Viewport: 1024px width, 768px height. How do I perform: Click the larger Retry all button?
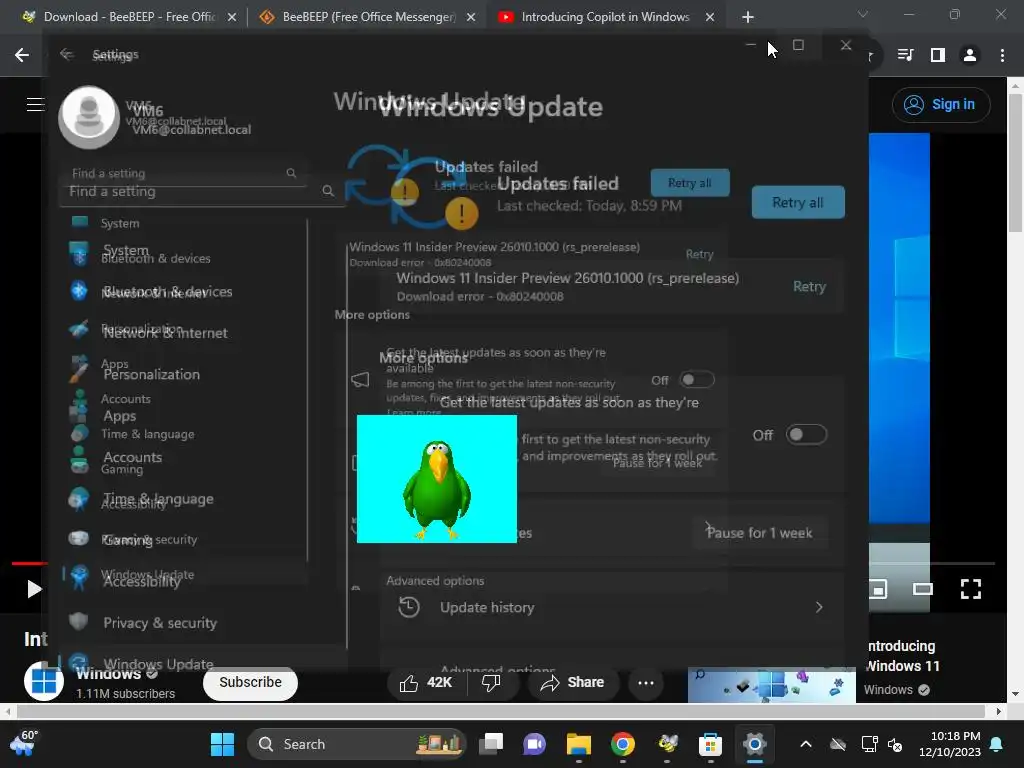point(798,202)
